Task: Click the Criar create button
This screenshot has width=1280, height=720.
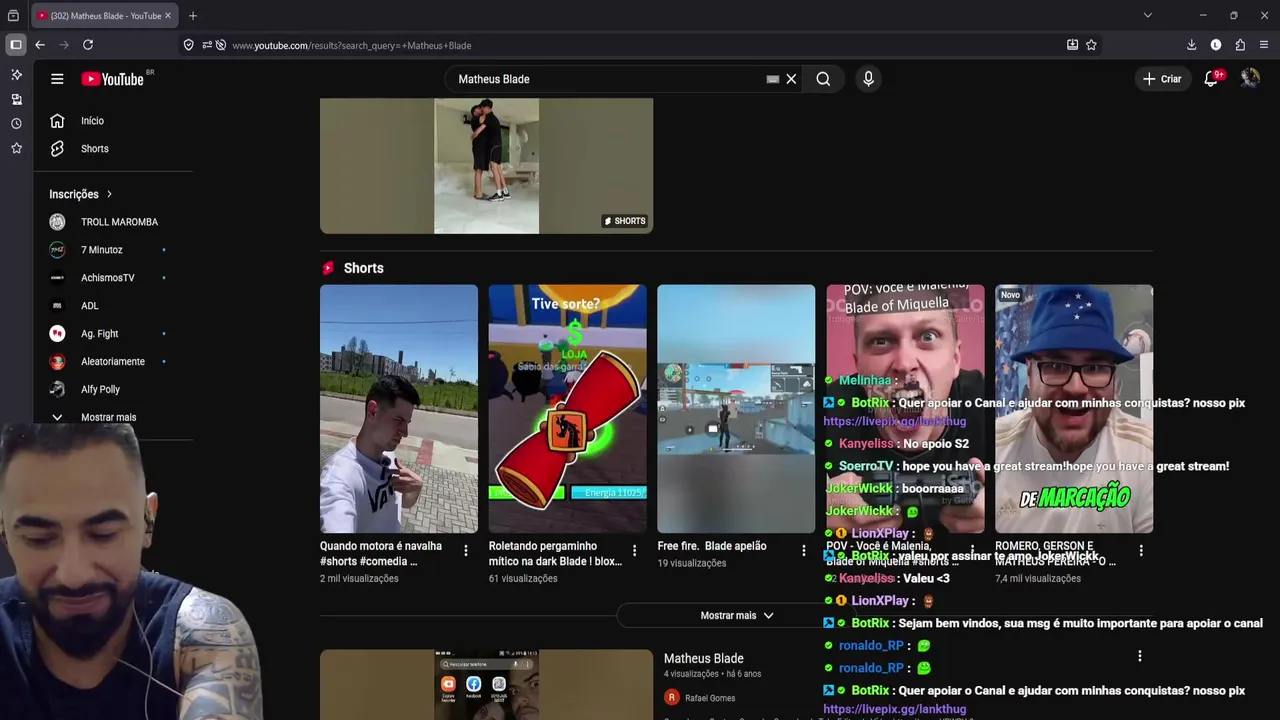Action: pos(1162,79)
